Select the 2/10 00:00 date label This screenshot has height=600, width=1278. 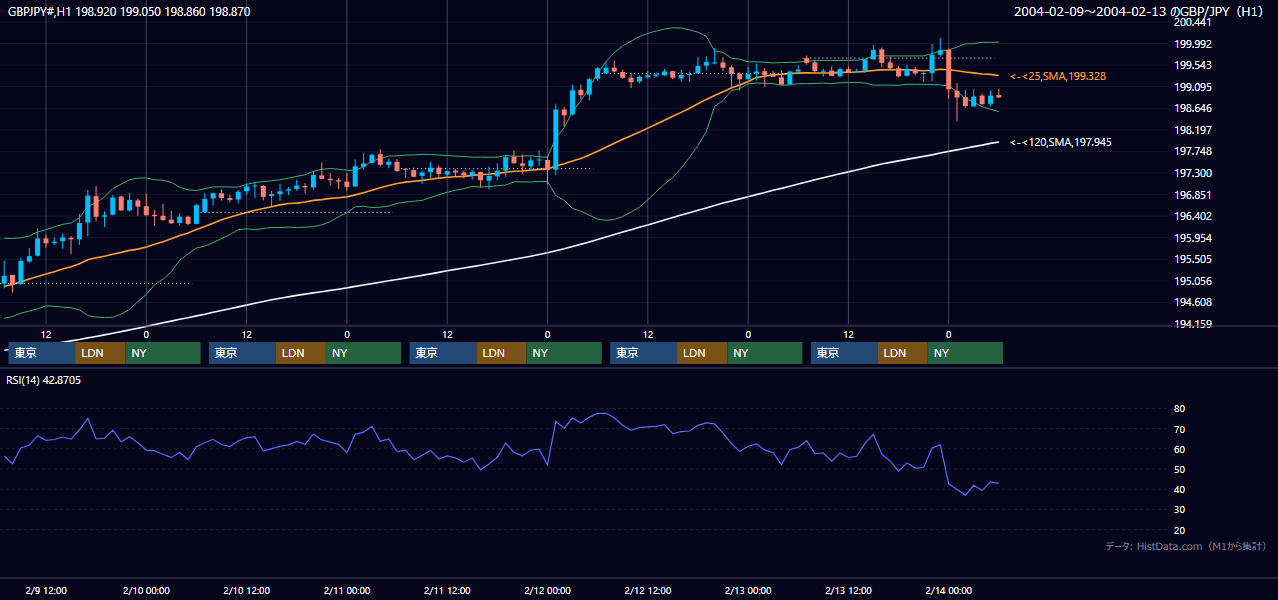coord(145,590)
